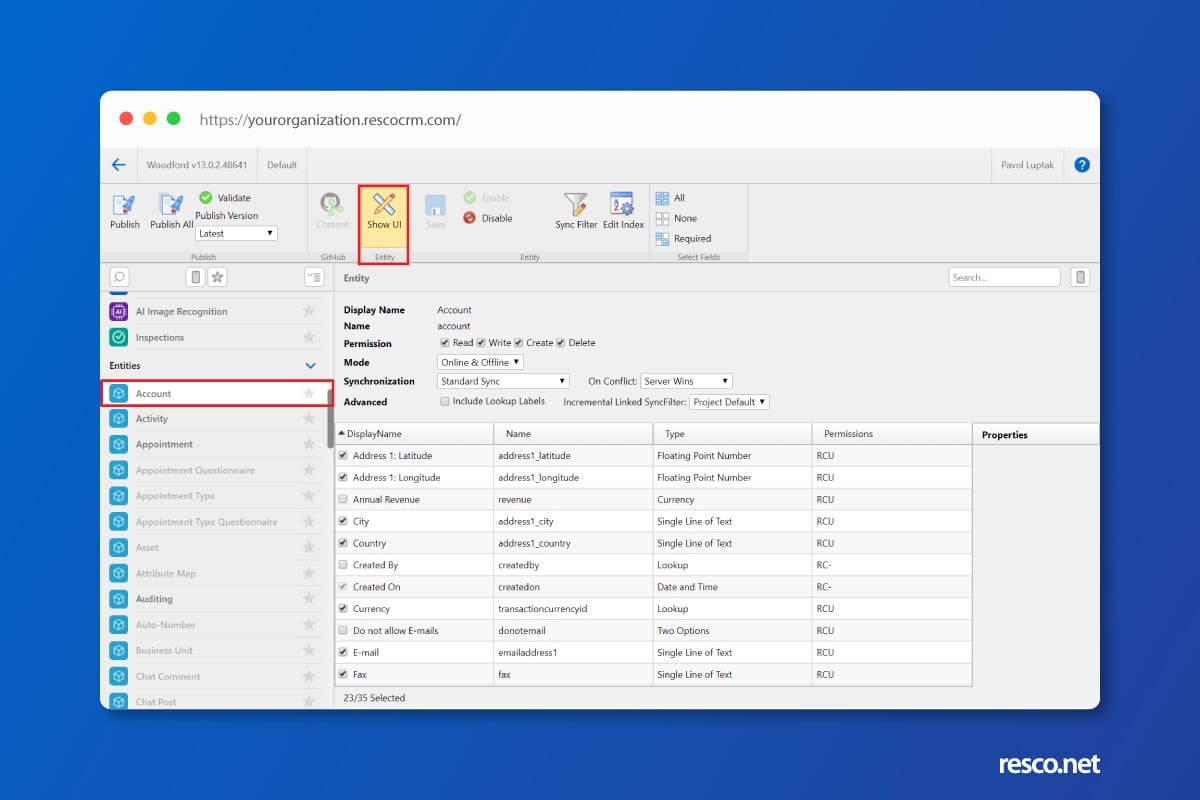Click the back arrow icon
Screen dimensions: 1200x800
click(119, 165)
